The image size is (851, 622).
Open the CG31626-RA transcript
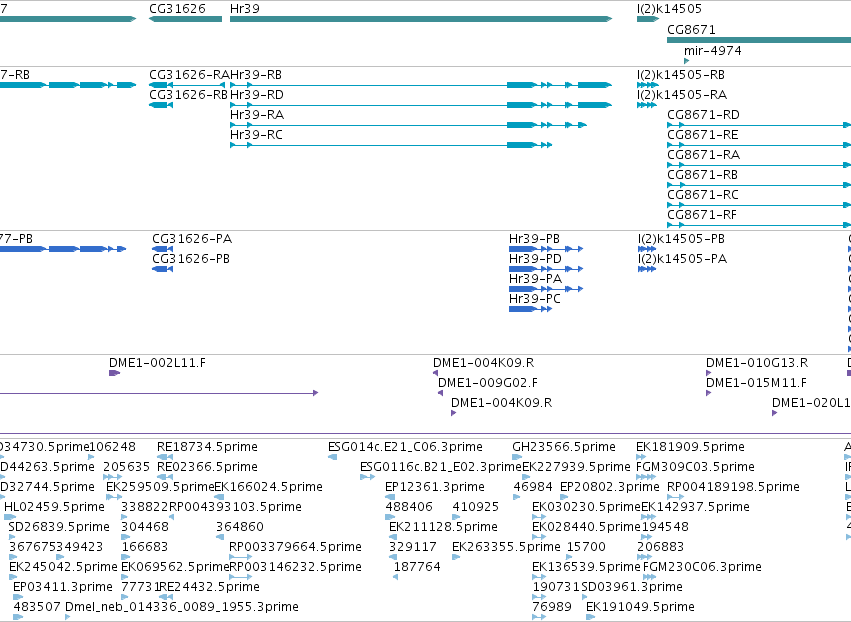(x=188, y=75)
